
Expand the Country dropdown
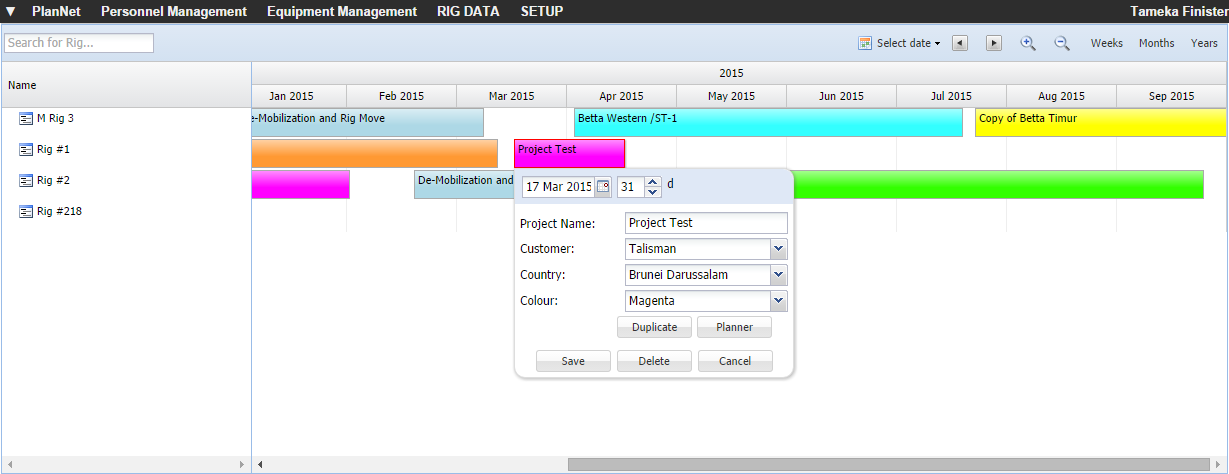pyautogui.click(x=779, y=275)
